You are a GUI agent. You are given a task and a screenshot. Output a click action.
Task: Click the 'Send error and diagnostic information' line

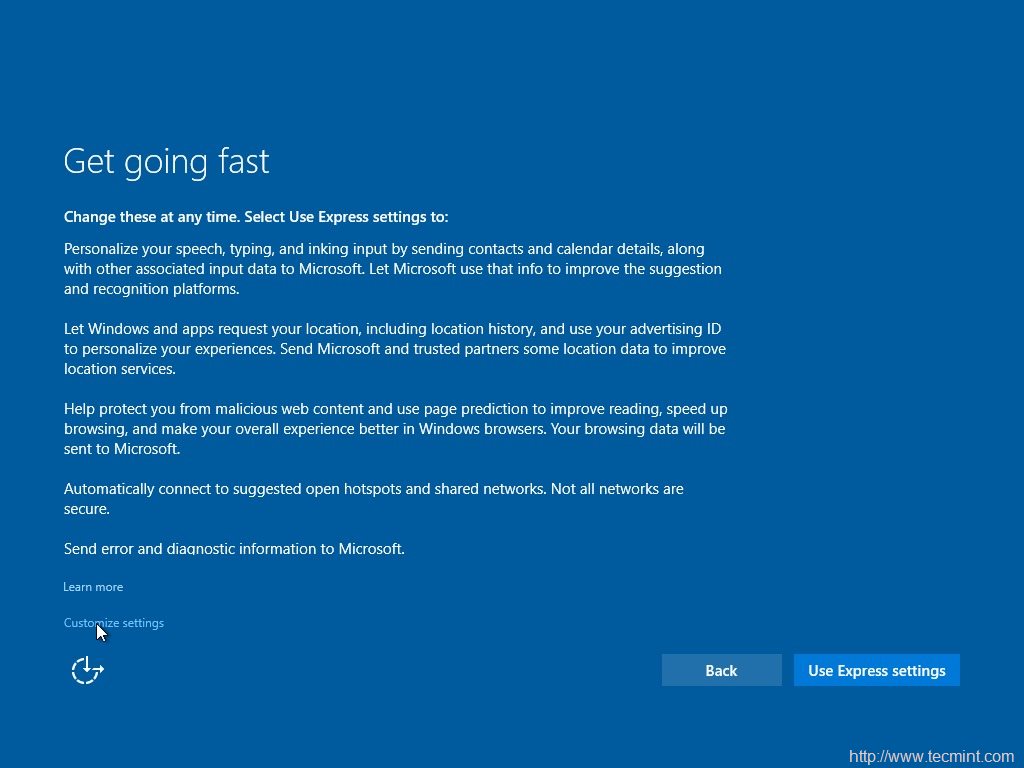[234, 549]
